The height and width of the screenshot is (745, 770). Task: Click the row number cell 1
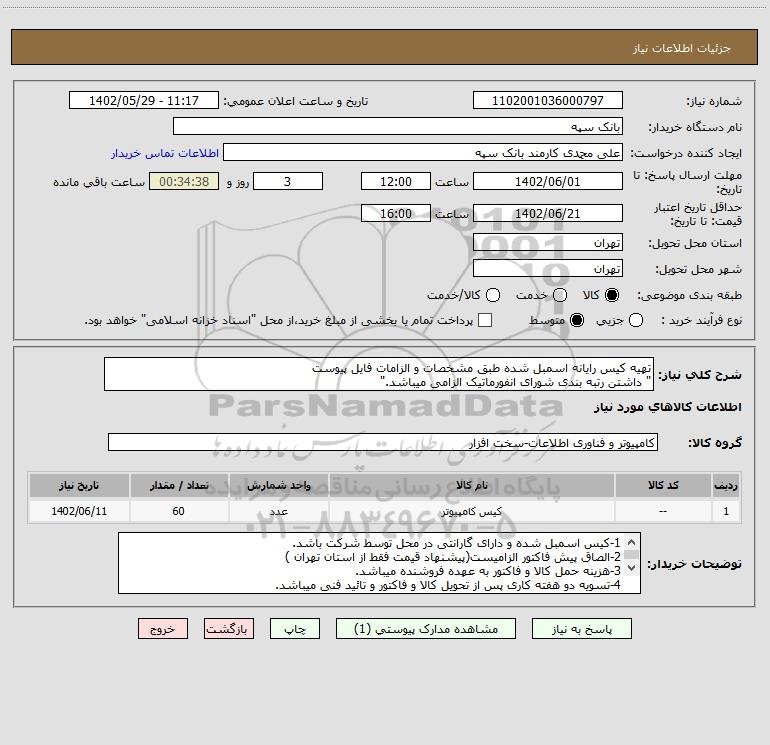coord(726,511)
